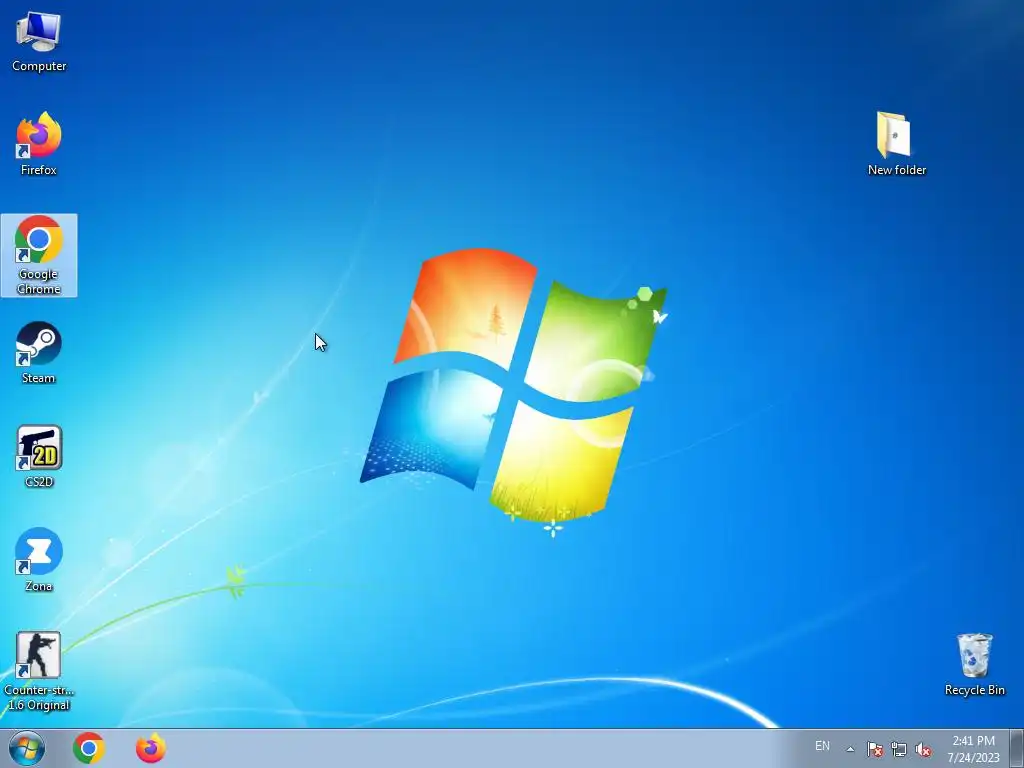This screenshot has width=1024, height=768.
Task: Select the Computer desktop icon
Action: 39,40
